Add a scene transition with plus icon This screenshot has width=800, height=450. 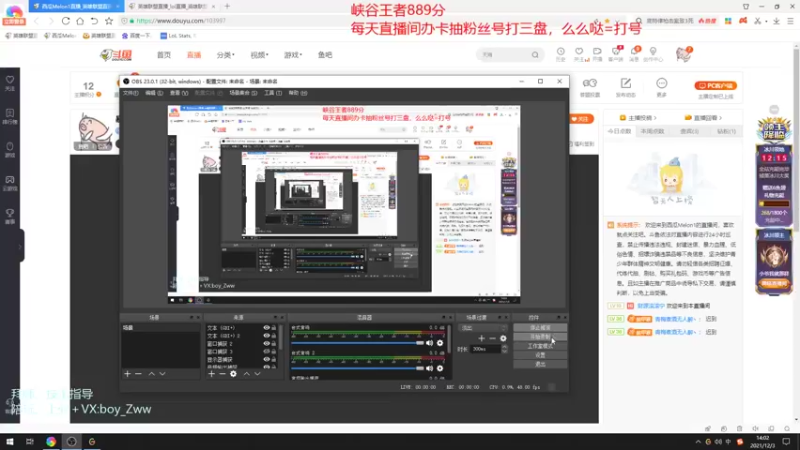pyautogui.click(x=481, y=338)
